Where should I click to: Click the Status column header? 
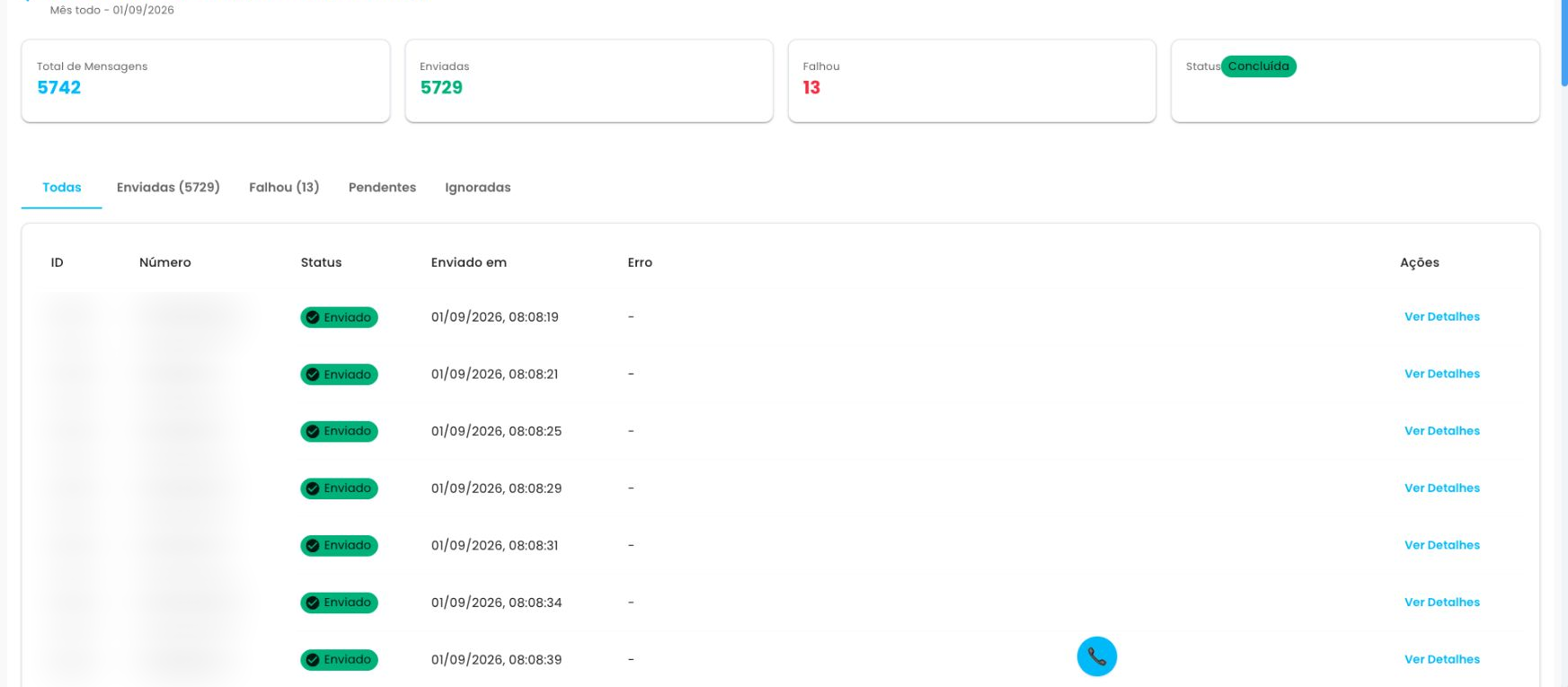click(321, 262)
